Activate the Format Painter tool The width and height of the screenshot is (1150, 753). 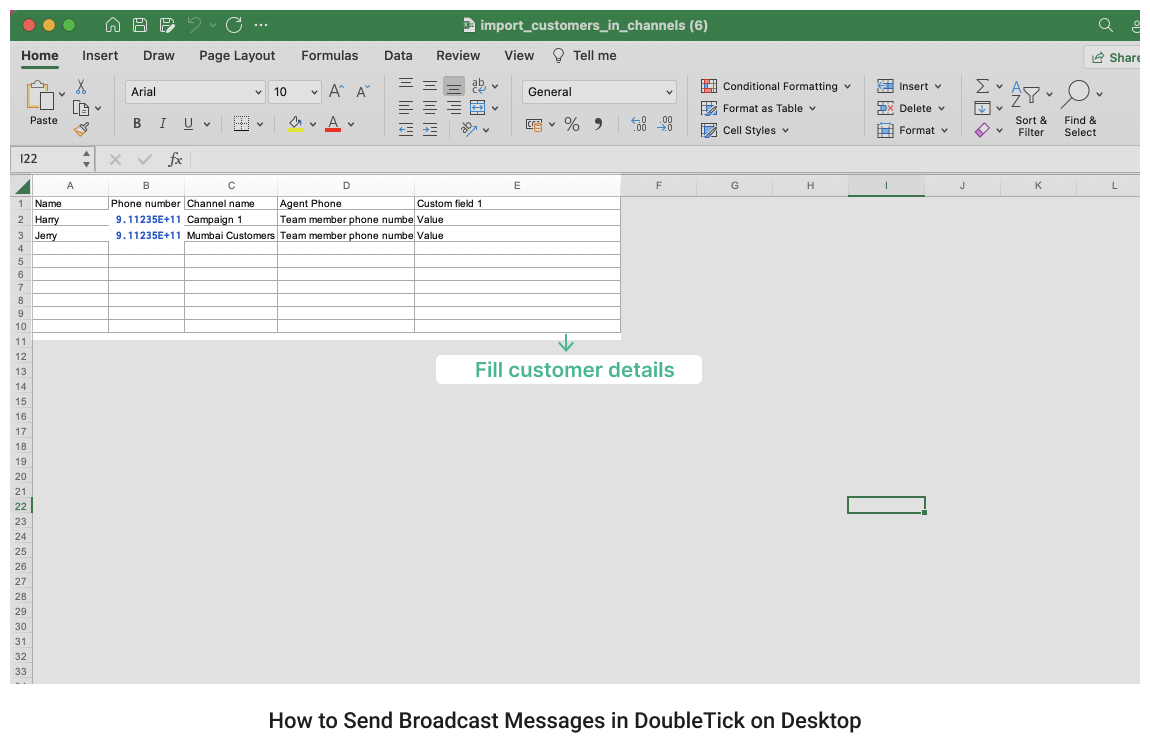(x=83, y=128)
